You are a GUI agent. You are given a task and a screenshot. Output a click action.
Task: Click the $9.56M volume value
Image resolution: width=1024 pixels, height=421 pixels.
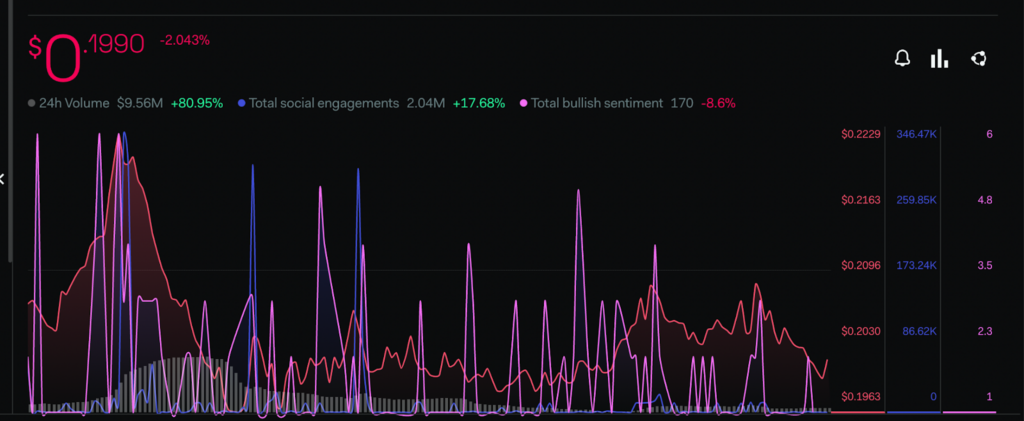click(140, 103)
